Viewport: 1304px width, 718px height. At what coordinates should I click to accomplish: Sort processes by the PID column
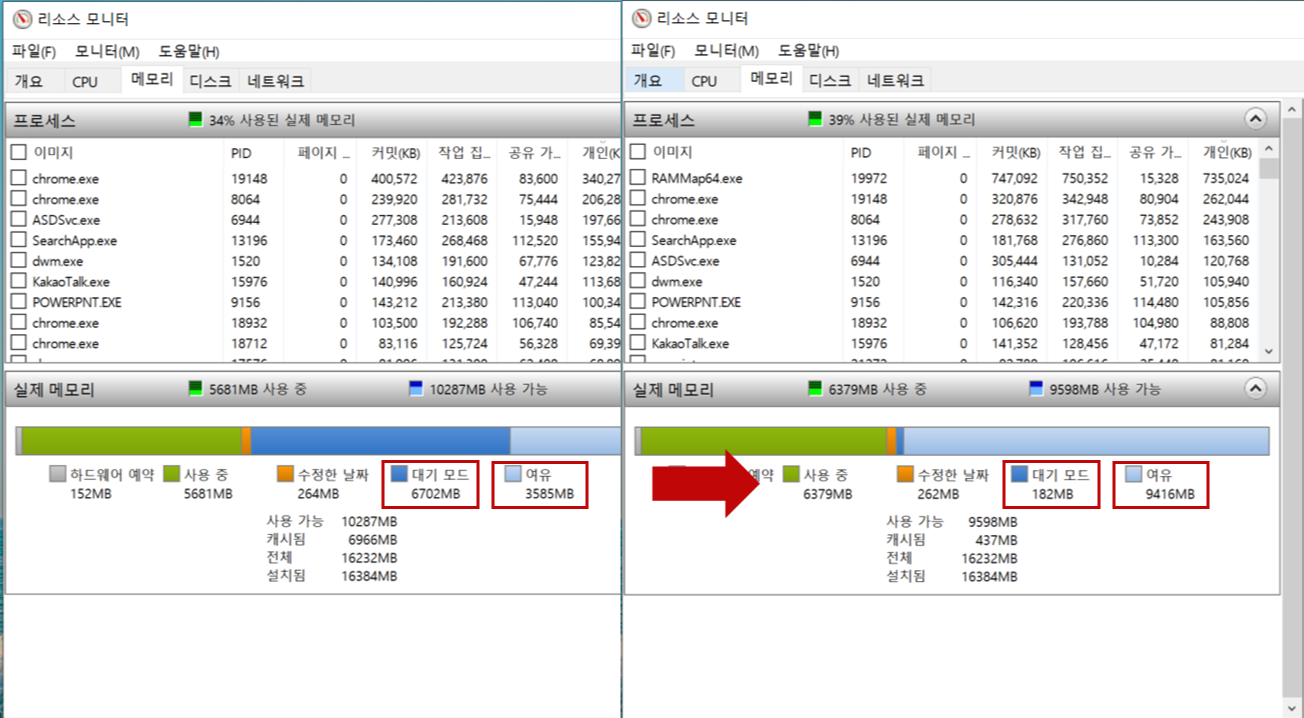239,152
